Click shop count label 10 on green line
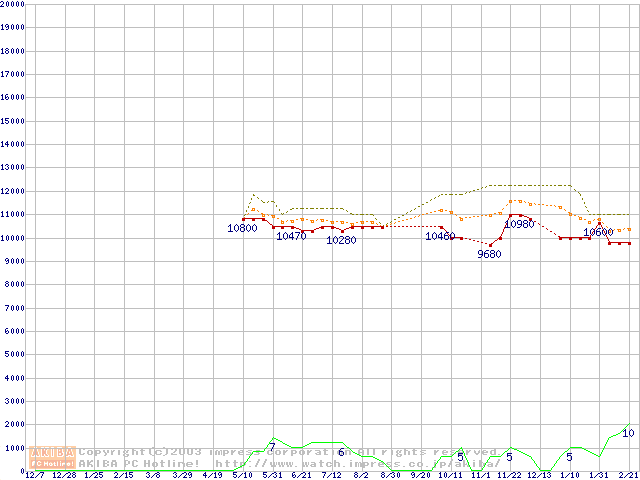Screen dimensions: 640x480 click(x=628, y=433)
